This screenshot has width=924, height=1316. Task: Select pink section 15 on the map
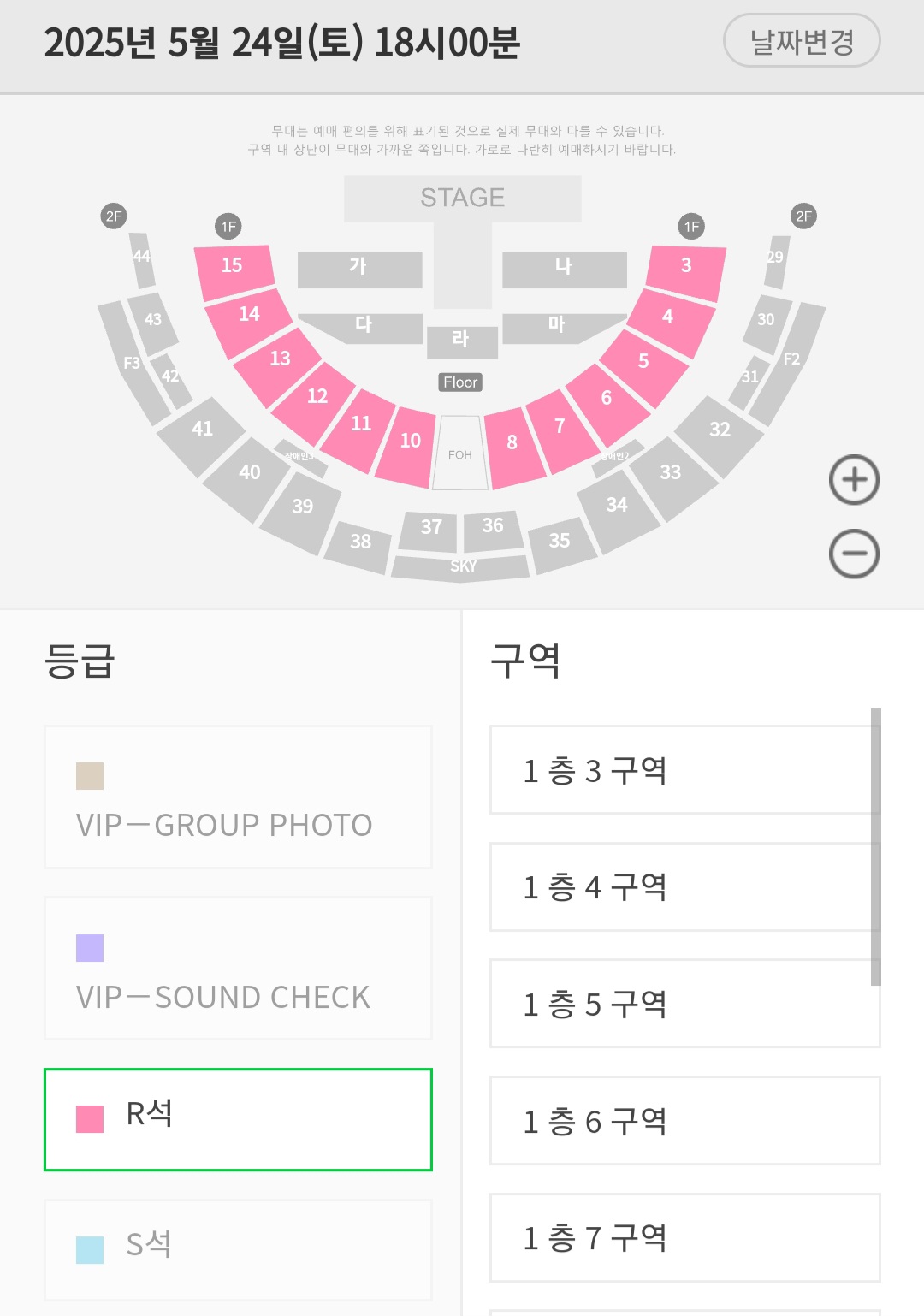click(x=234, y=270)
